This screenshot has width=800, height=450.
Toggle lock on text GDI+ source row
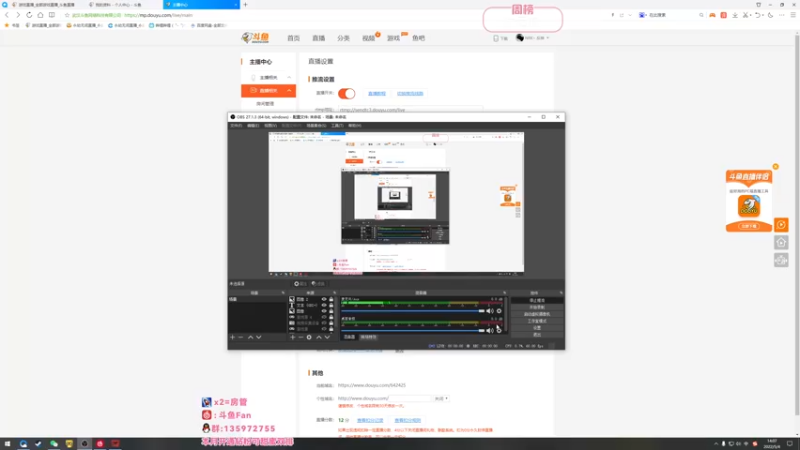(331, 305)
